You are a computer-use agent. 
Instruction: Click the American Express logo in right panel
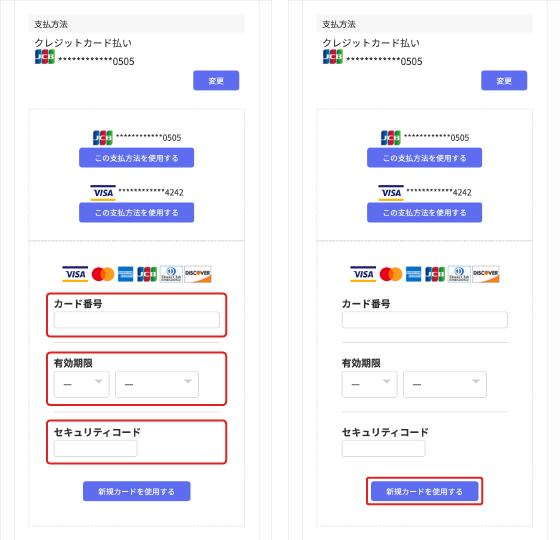click(414, 274)
